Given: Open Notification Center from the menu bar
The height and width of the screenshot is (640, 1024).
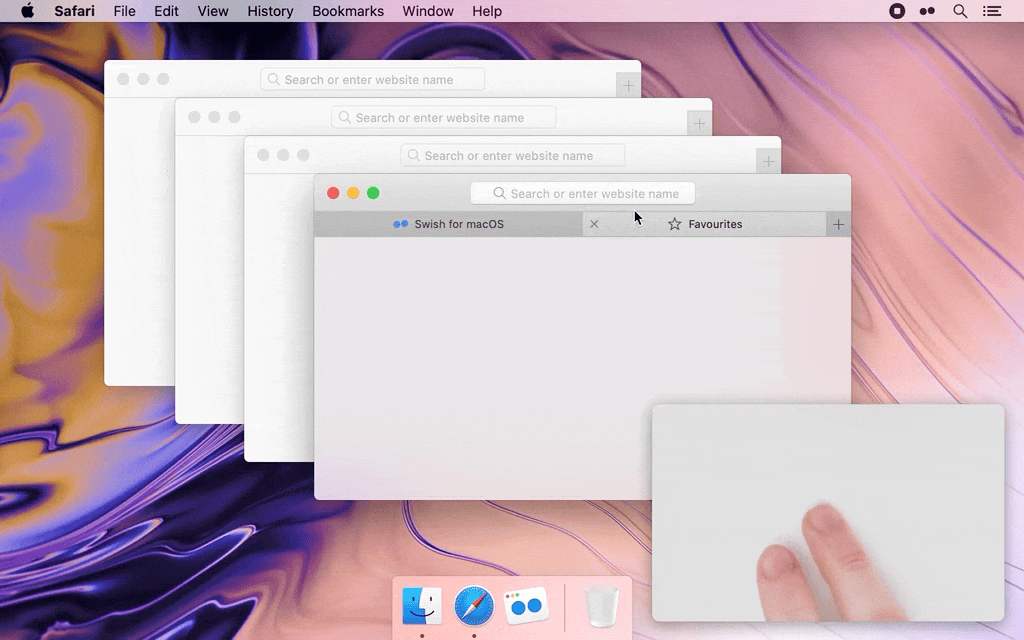Looking at the screenshot, I should pyautogui.click(x=993, y=11).
